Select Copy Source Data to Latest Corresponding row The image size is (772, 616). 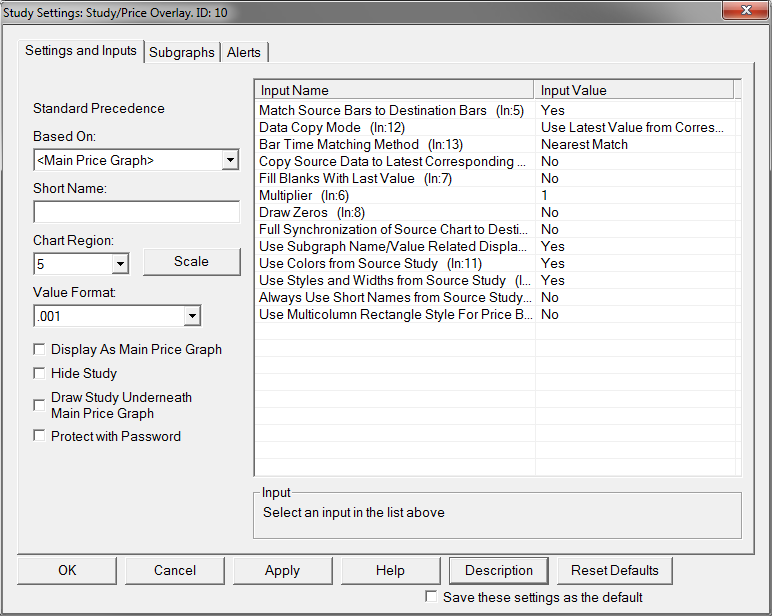497,162
